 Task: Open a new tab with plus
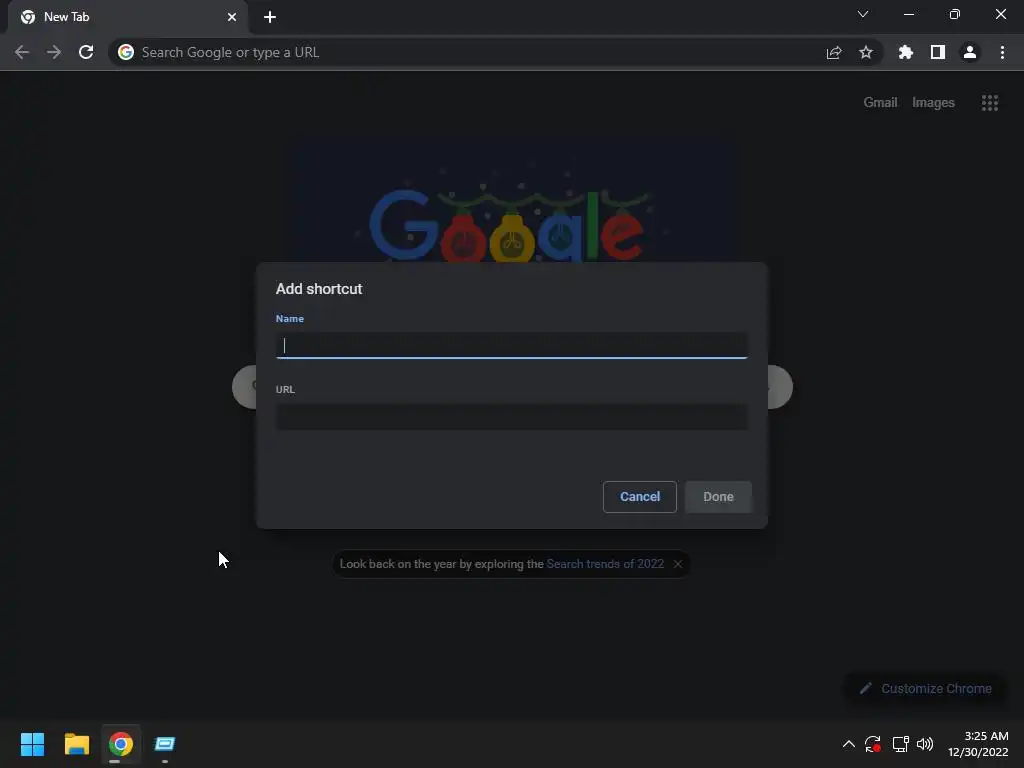pos(270,17)
